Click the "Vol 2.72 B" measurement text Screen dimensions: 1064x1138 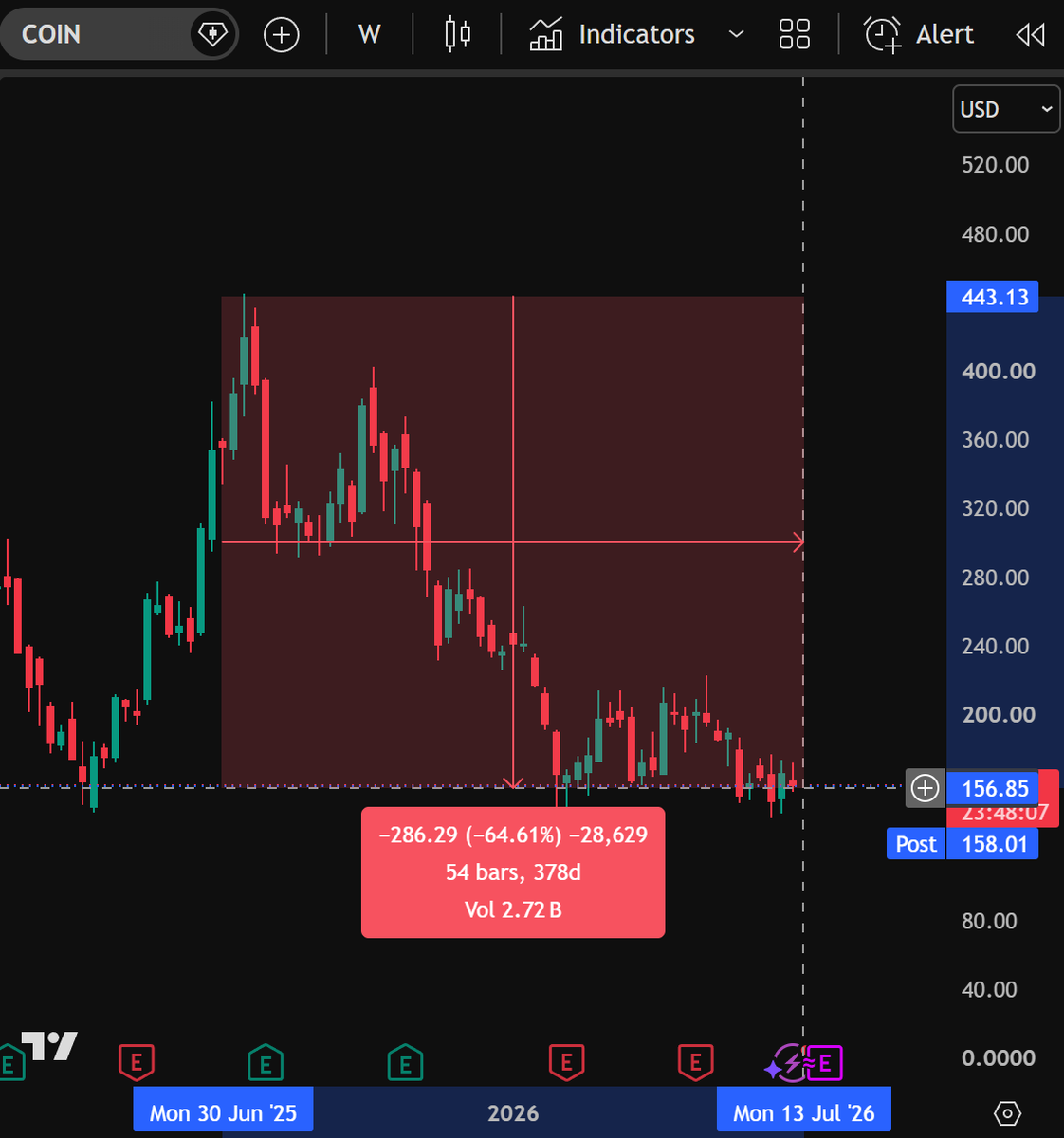(x=513, y=909)
